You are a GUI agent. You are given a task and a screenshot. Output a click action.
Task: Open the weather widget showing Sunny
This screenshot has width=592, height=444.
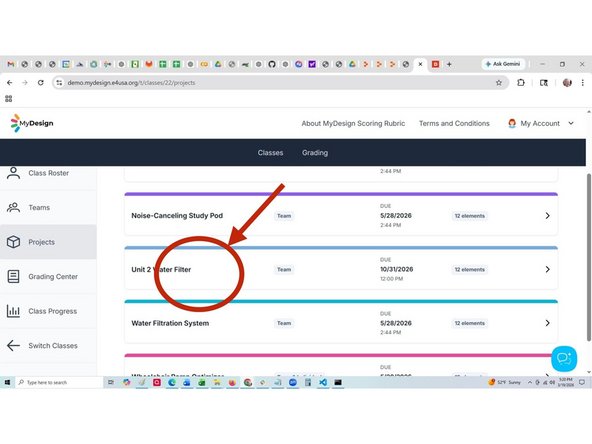(x=504, y=382)
